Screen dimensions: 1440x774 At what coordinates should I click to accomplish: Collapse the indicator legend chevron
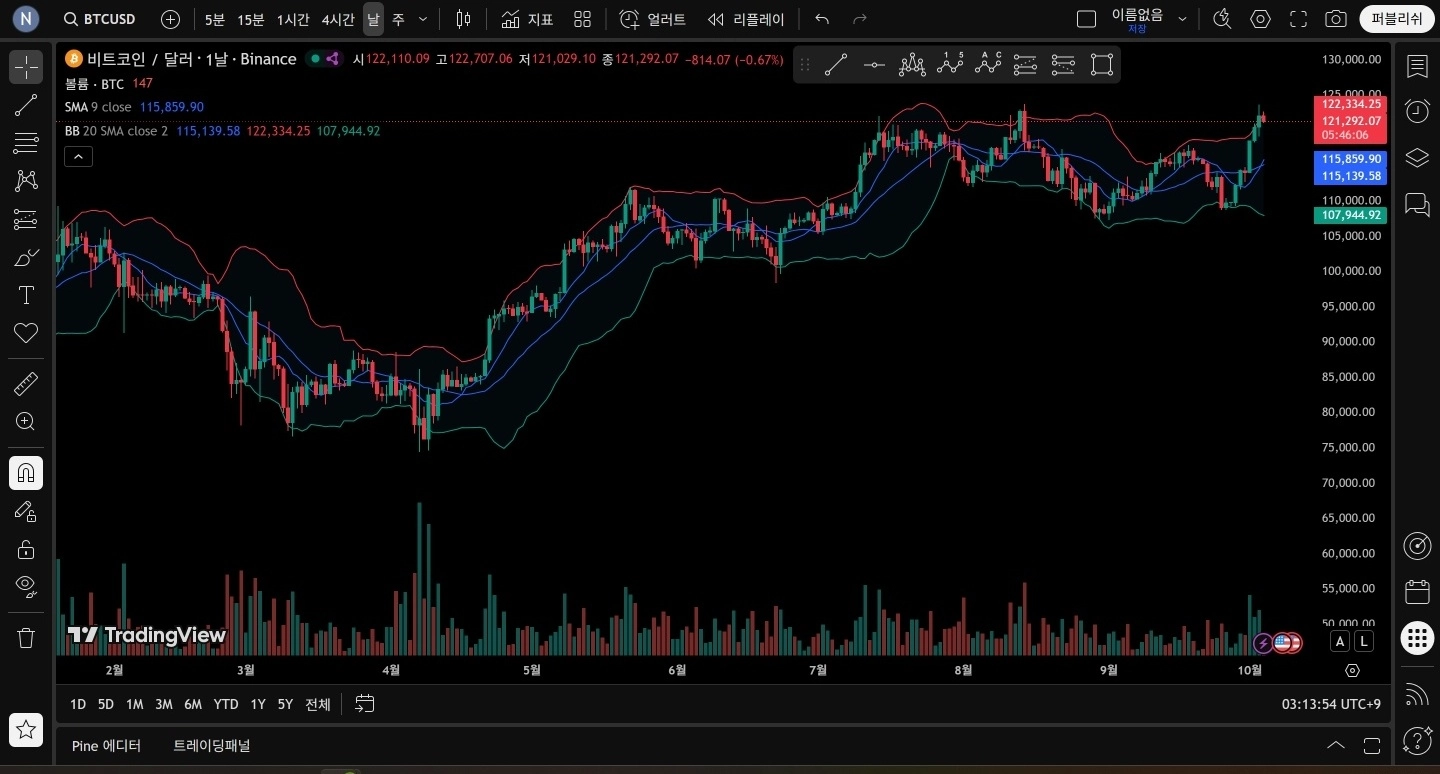(78, 156)
